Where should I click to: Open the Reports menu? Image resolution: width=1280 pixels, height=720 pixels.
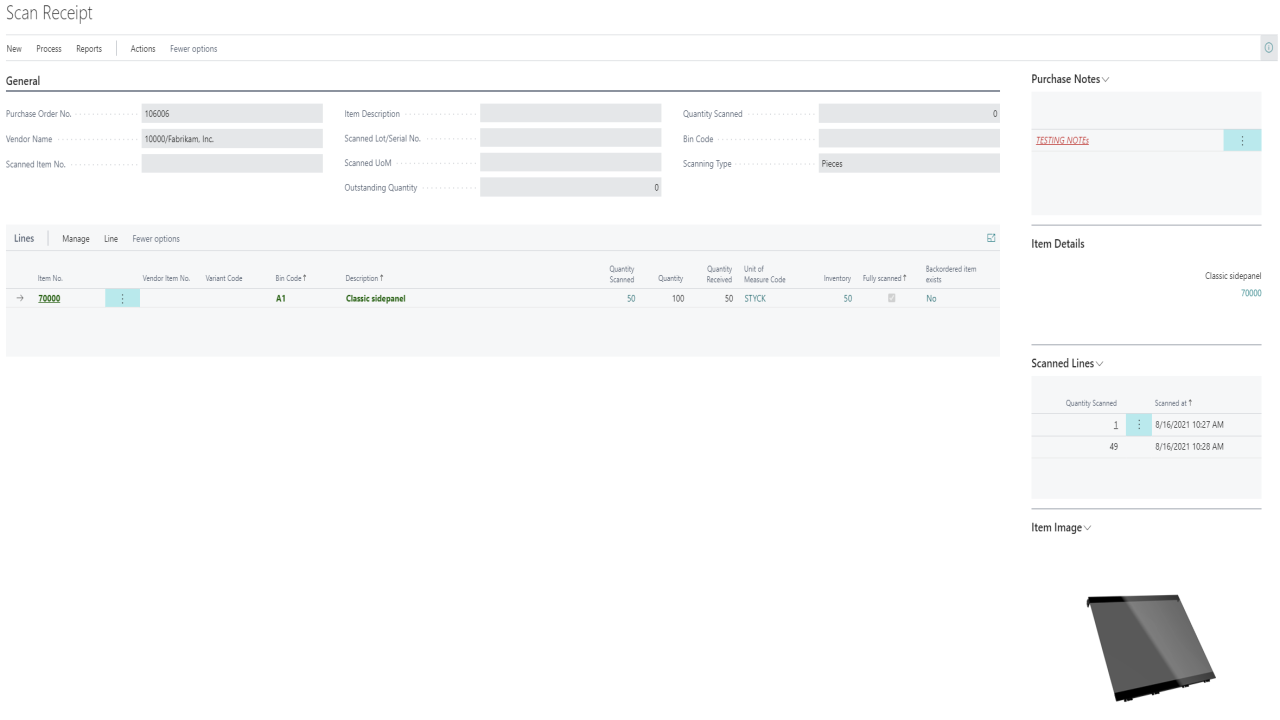(x=89, y=49)
